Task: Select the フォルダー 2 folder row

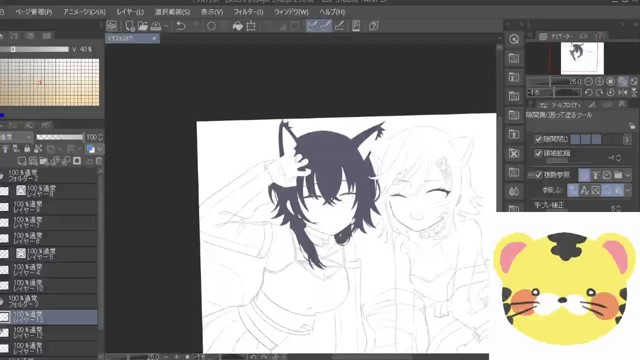Action: coord(49,176)
